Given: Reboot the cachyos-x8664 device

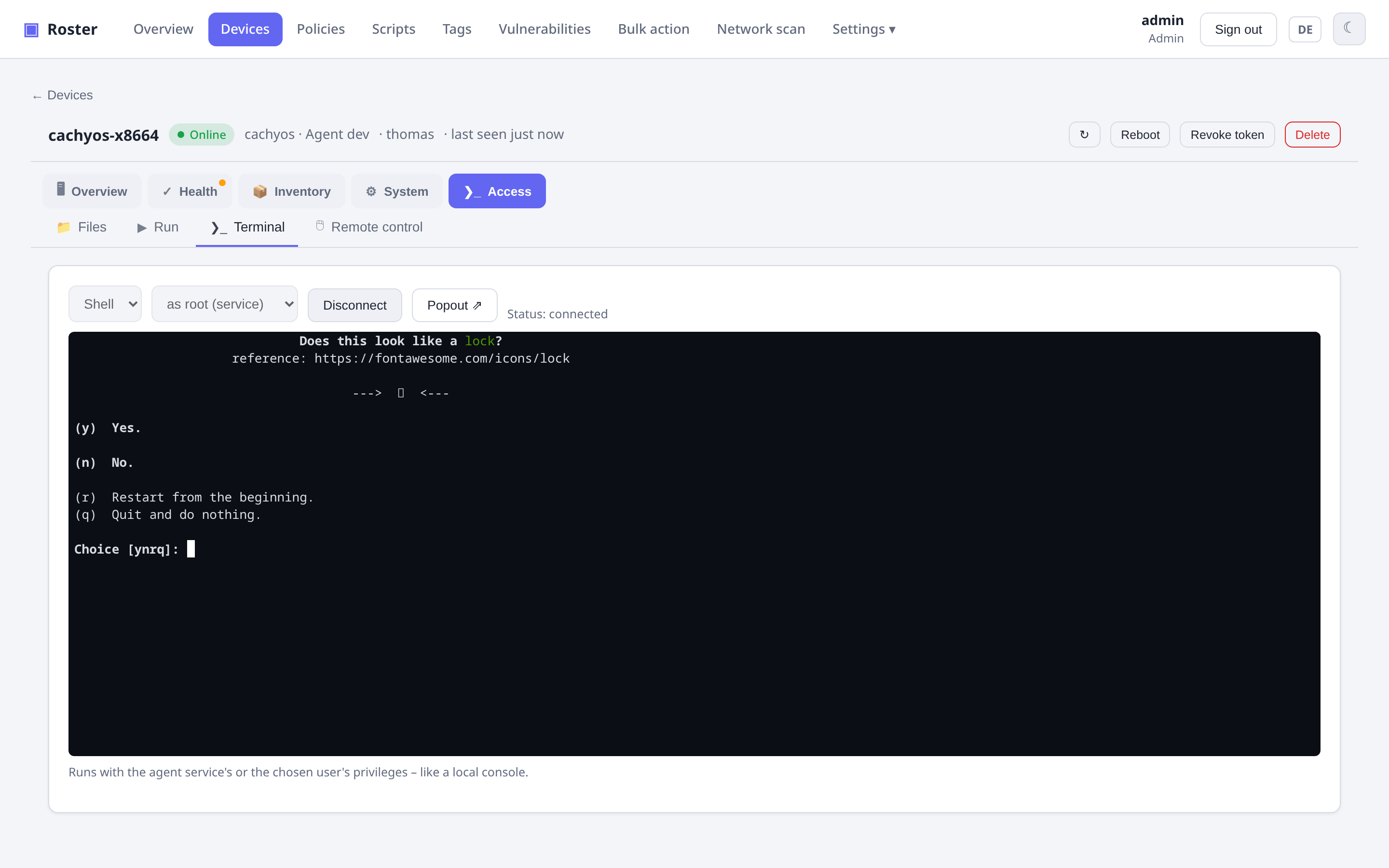Looking at the screenshot, I should click(1140, 135).
